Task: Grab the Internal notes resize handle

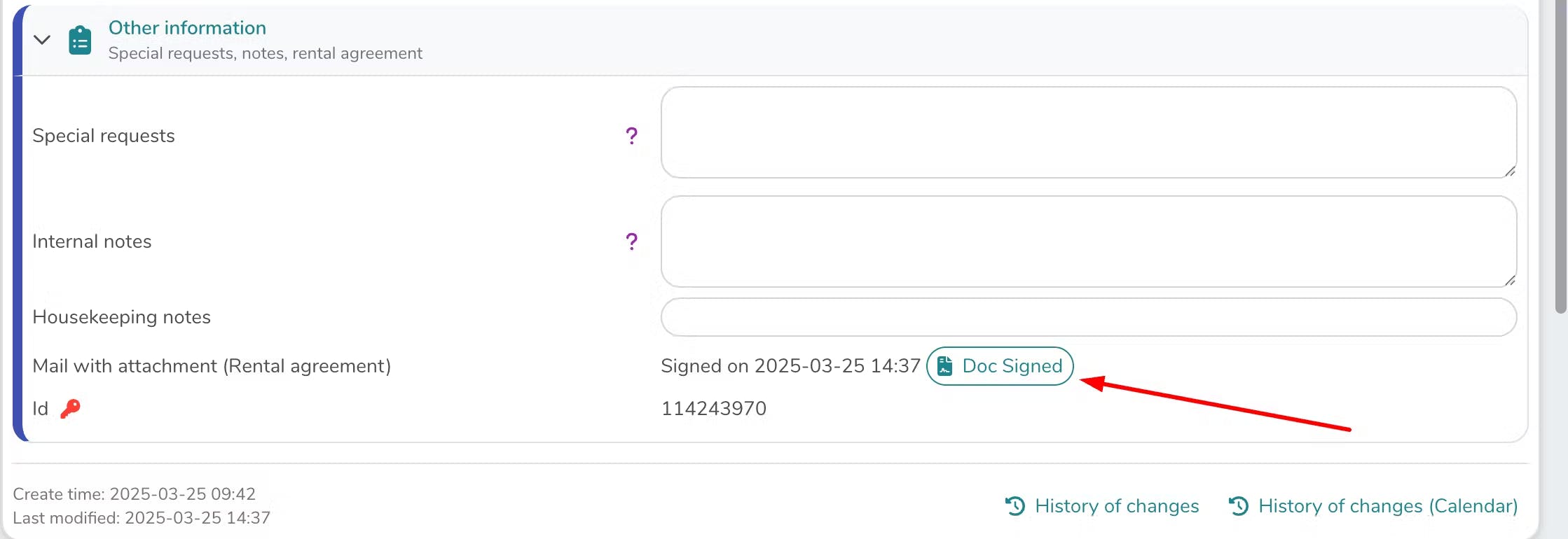Action: click(1510, 281)
